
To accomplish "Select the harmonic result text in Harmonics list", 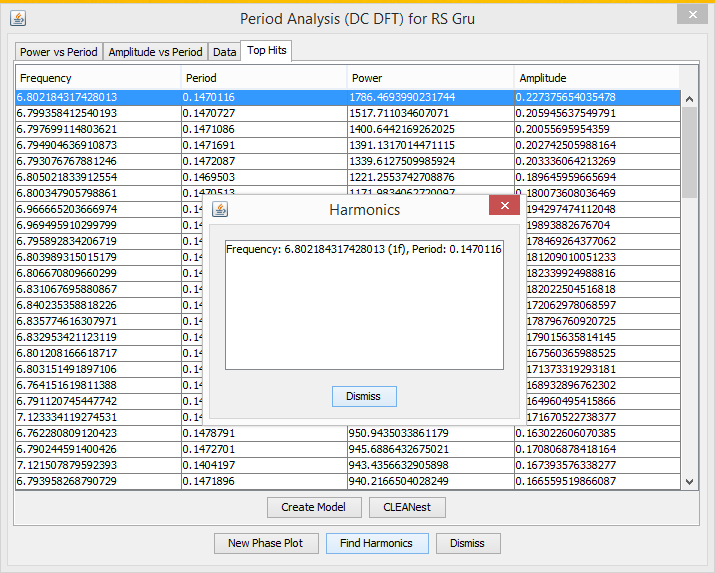I will tap(363, 248).
